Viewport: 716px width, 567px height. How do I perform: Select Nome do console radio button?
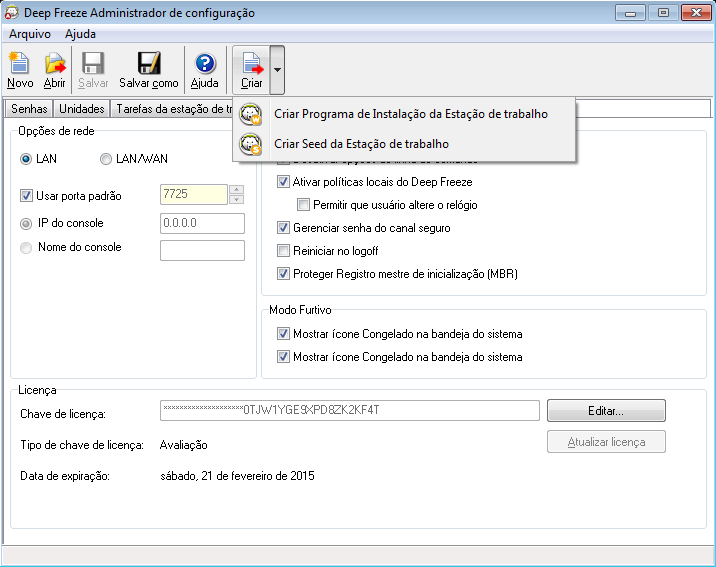[26, 247]
